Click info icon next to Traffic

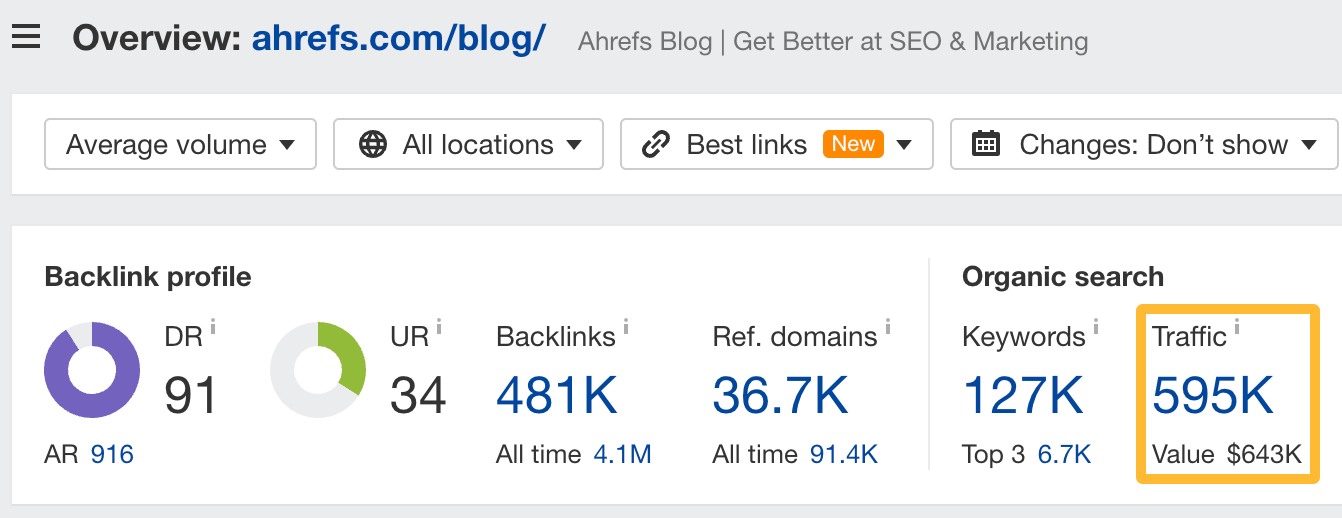point(1237,326)
